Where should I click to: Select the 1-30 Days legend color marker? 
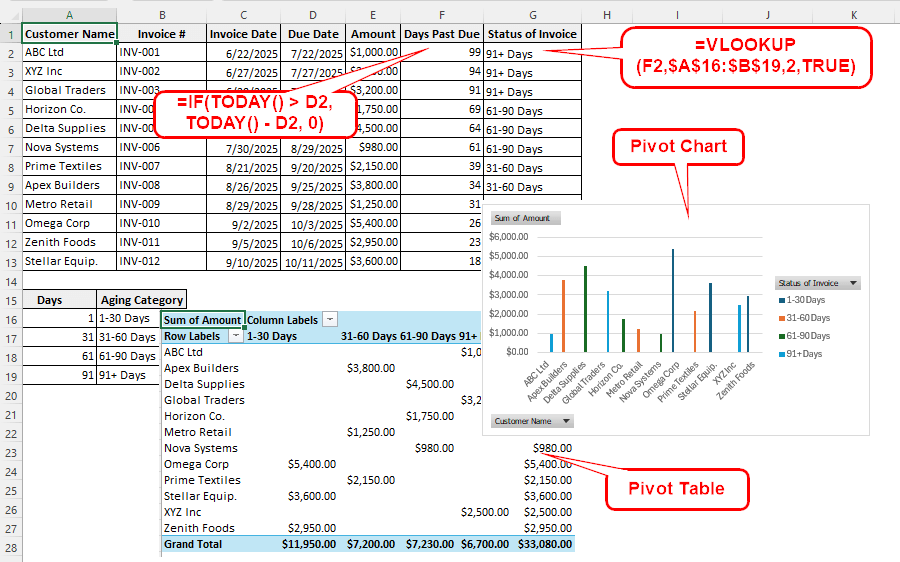780,300
